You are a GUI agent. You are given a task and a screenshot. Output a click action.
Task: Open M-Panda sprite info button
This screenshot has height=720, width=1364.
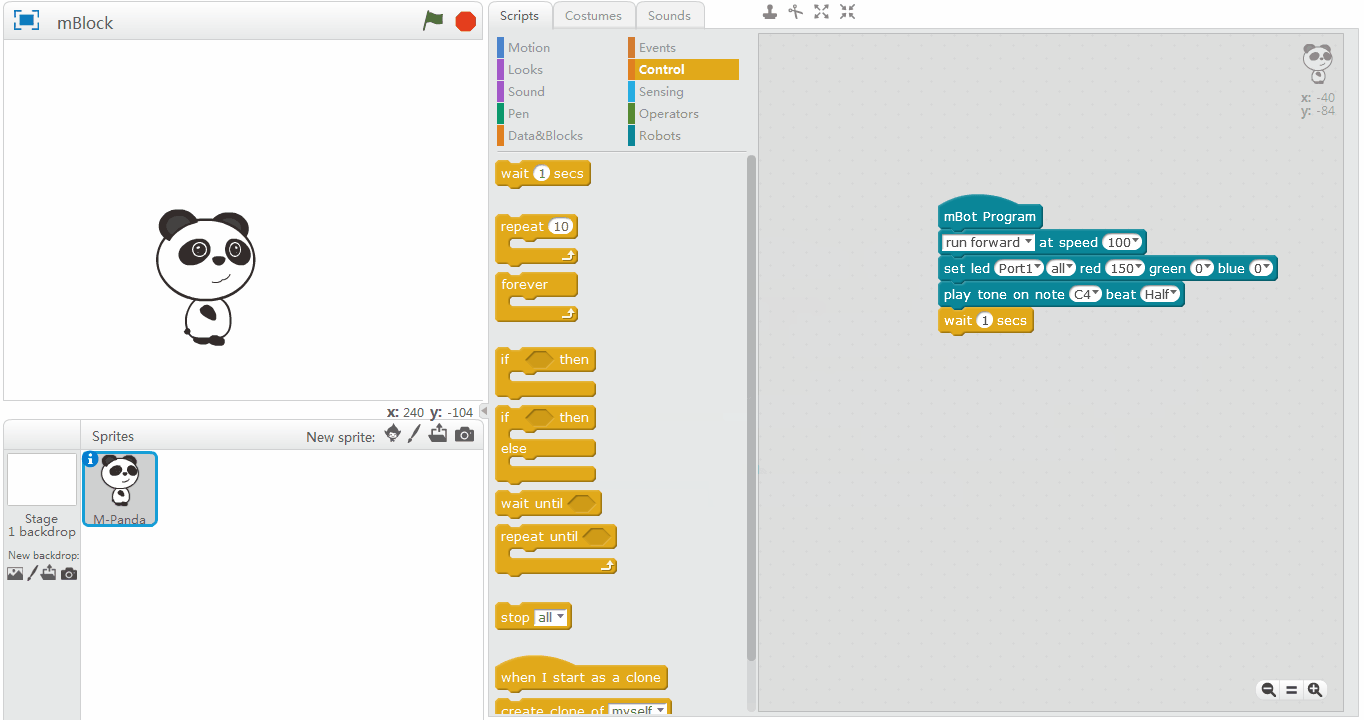[91, 459]
